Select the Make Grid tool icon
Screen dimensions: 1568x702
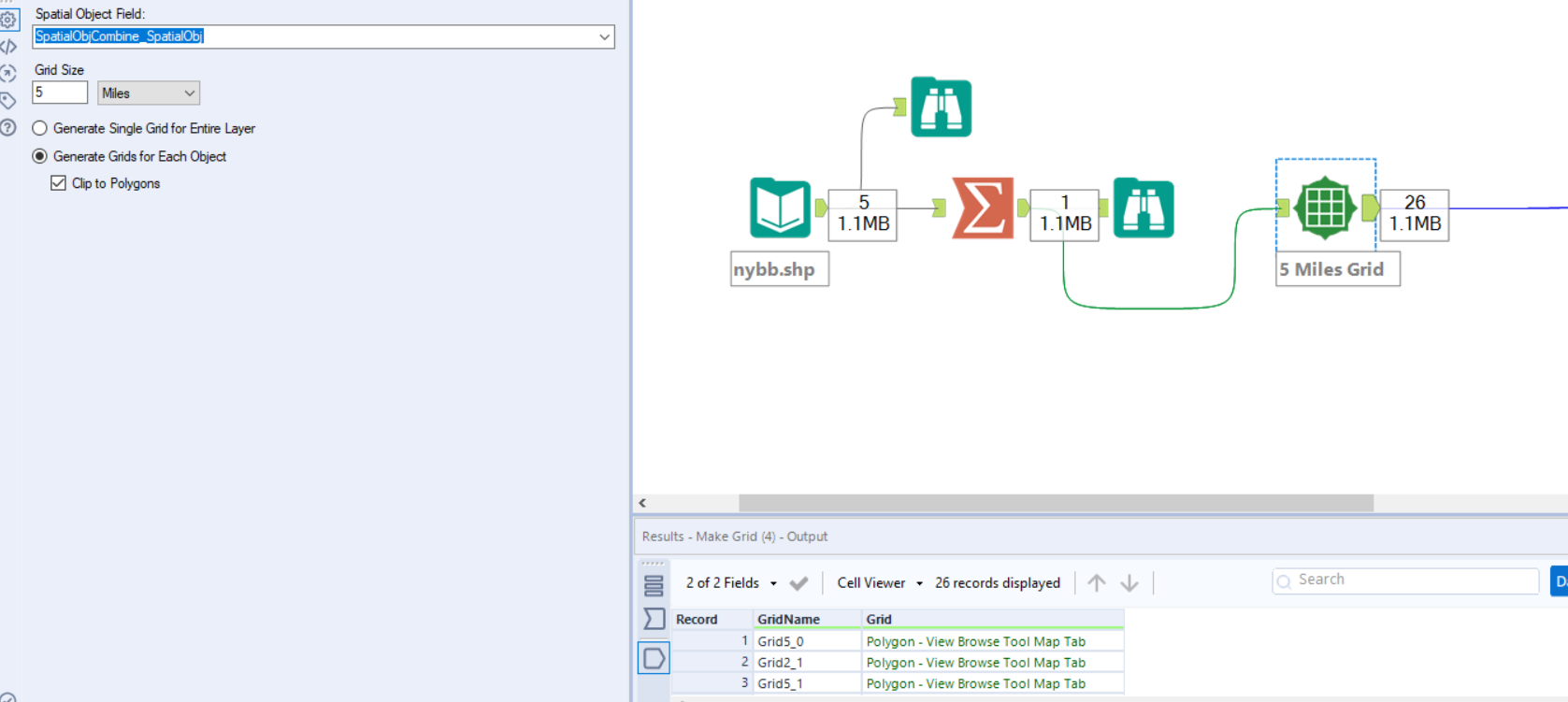[1325, 208]
